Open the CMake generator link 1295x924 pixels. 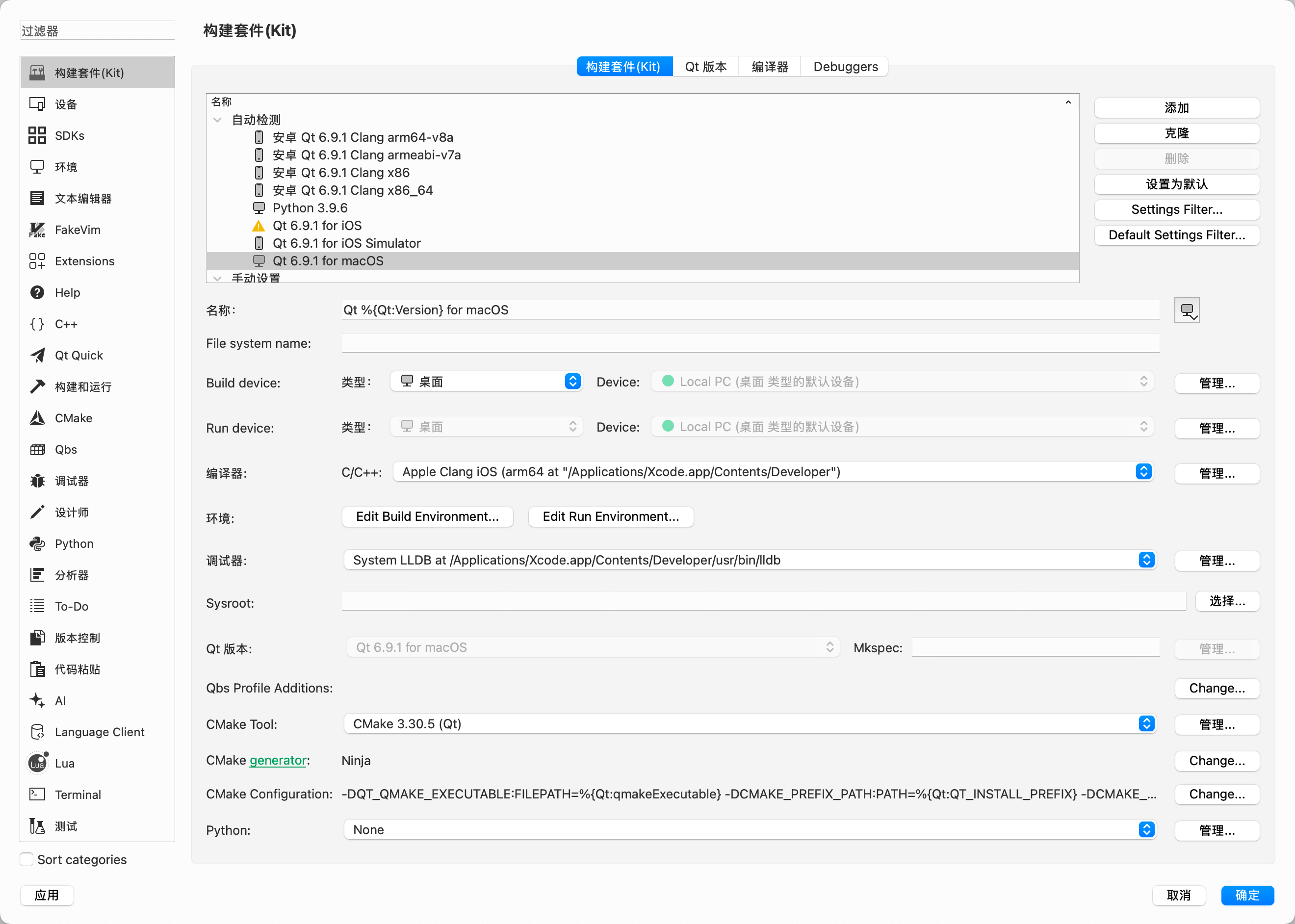coord(278,760)
